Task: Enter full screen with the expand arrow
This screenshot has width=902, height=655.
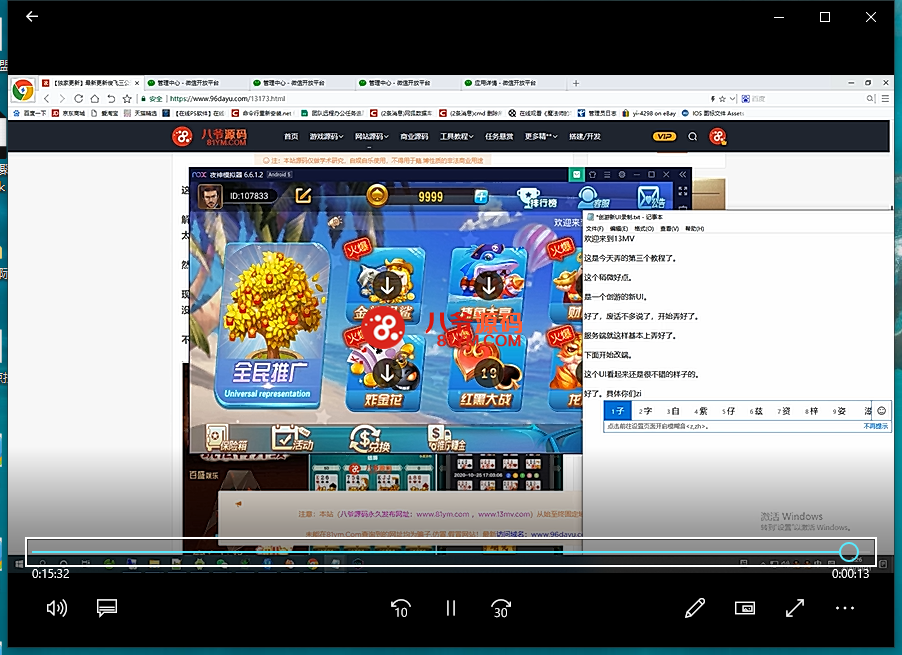Action: coord(795,607)
